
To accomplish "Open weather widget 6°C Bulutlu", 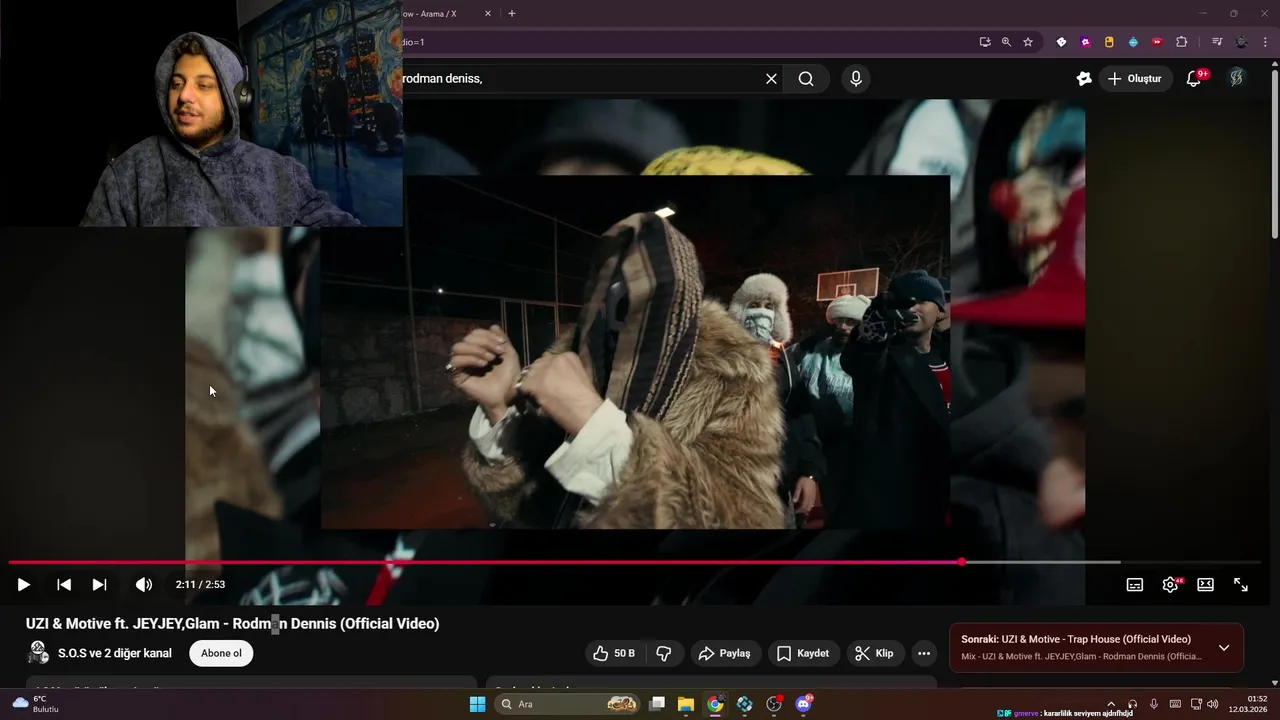I will coord(36,704).
